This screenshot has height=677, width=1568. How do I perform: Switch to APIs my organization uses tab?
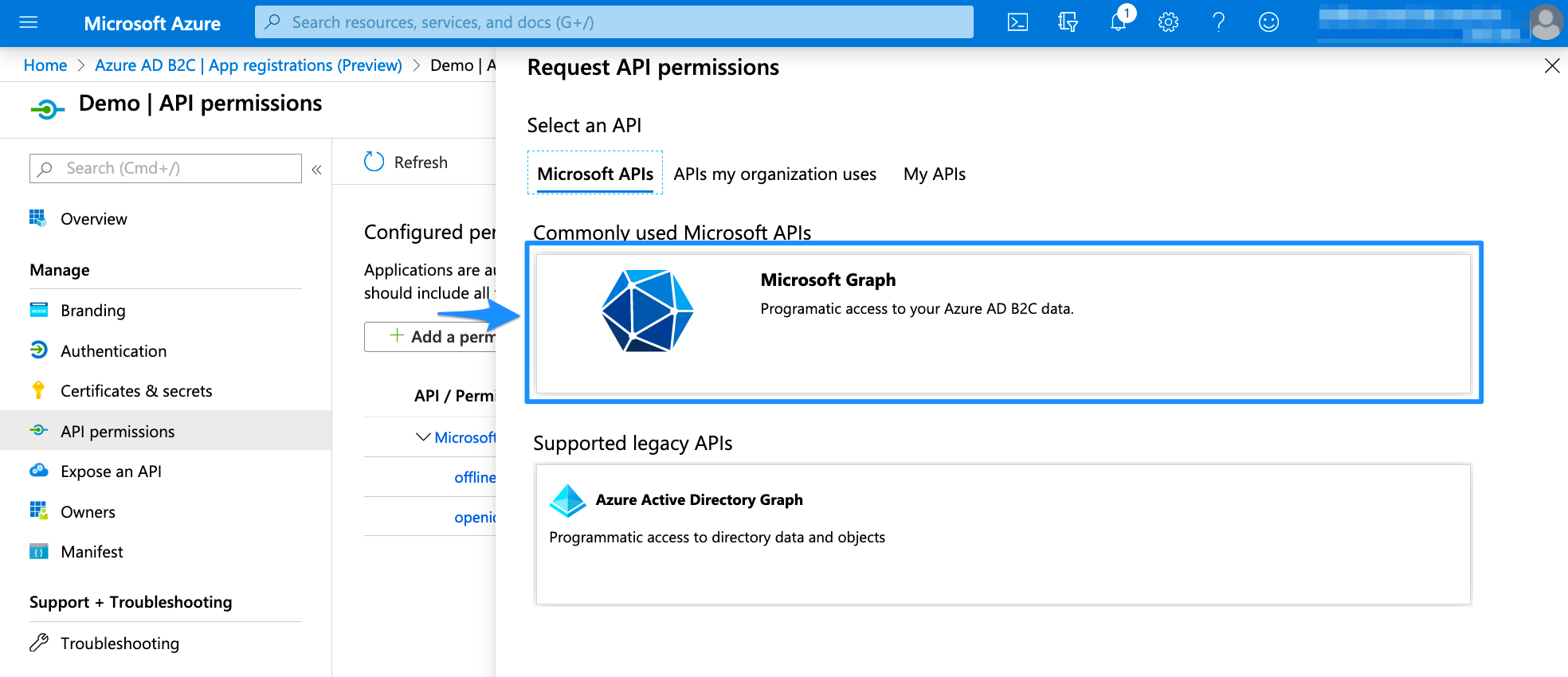774,174
